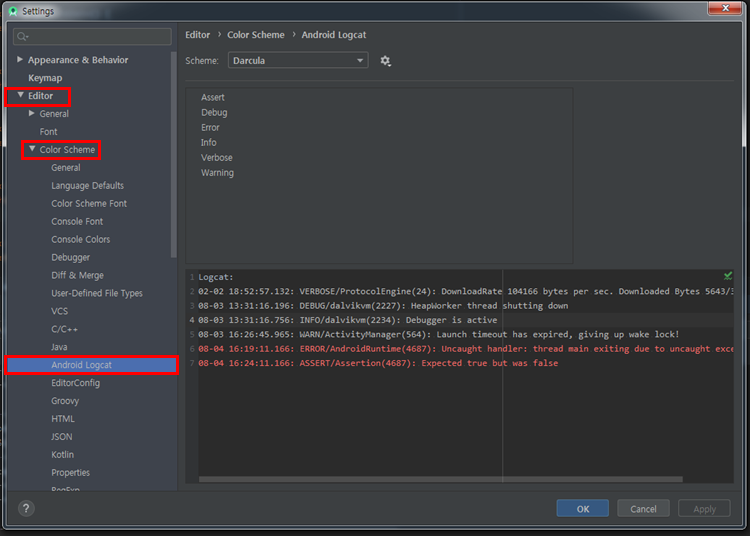Screen dimensions: 750x536
Task: Click the Logcat: header preview line
Action: pyautogui.click(x=216, y=277)
